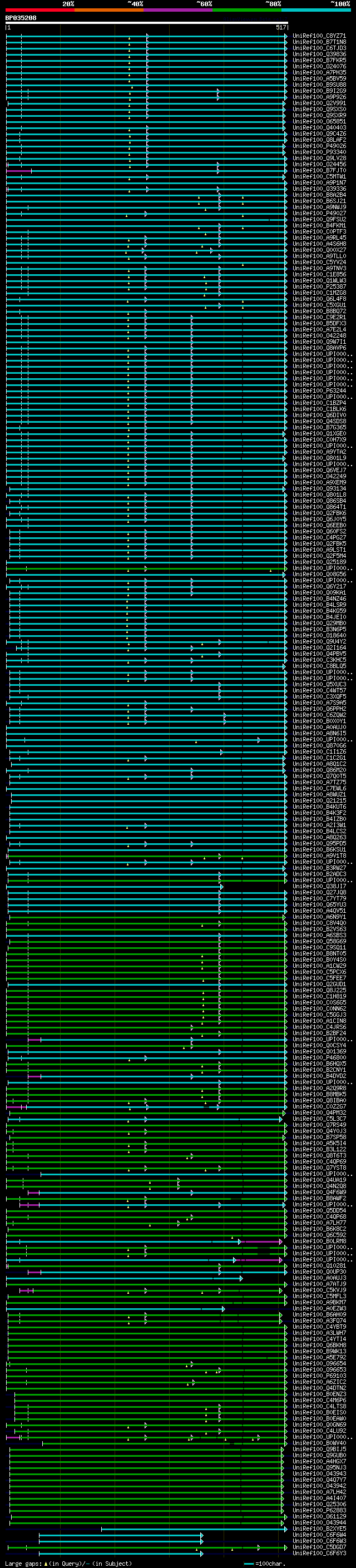Select hit label UniRef100_B3RW27

pos(319,868)
